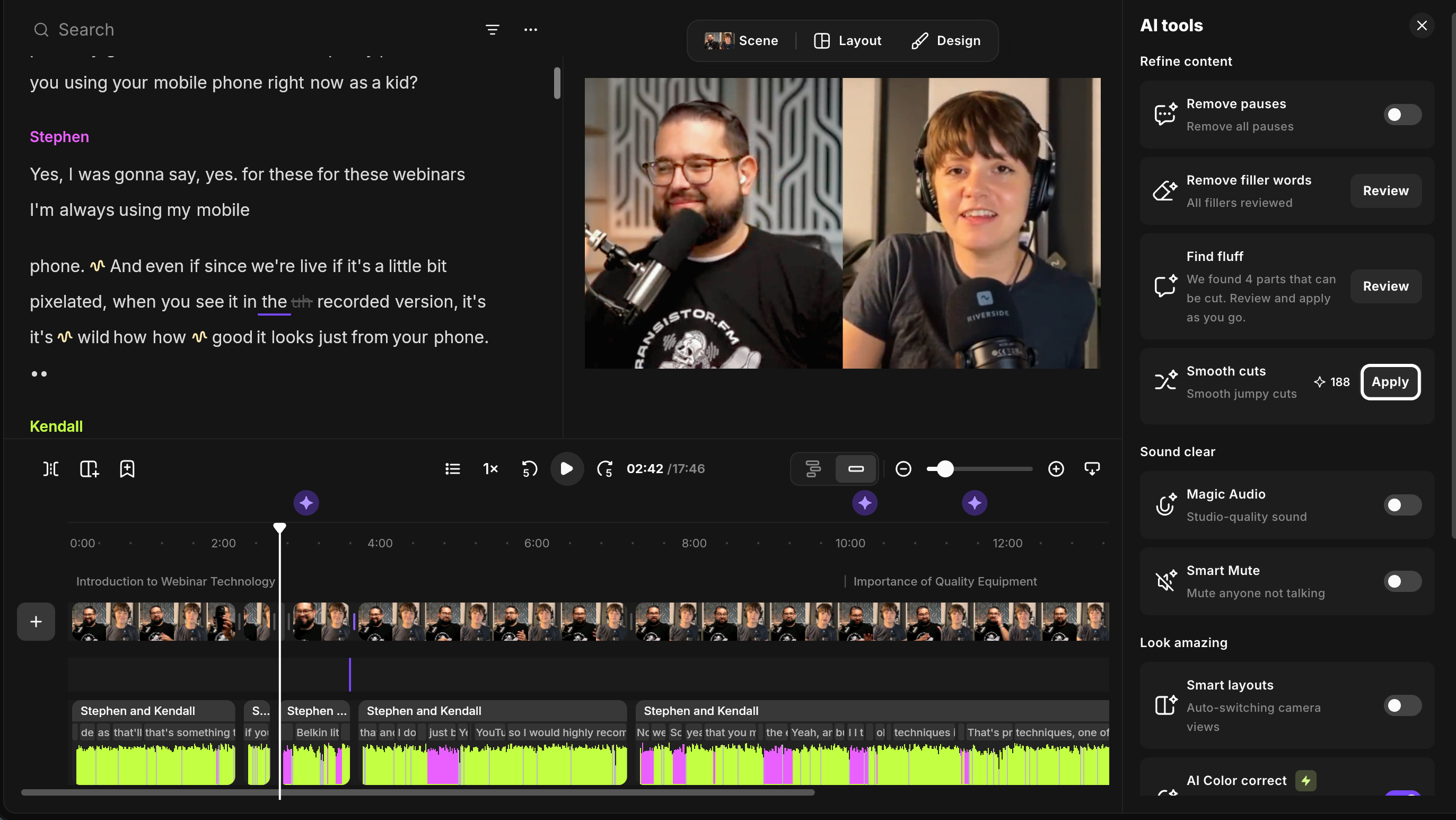Viewport: 1456px width, 820px height.
Task: Click the transcript vertical scrollbar
Action: 557,83
